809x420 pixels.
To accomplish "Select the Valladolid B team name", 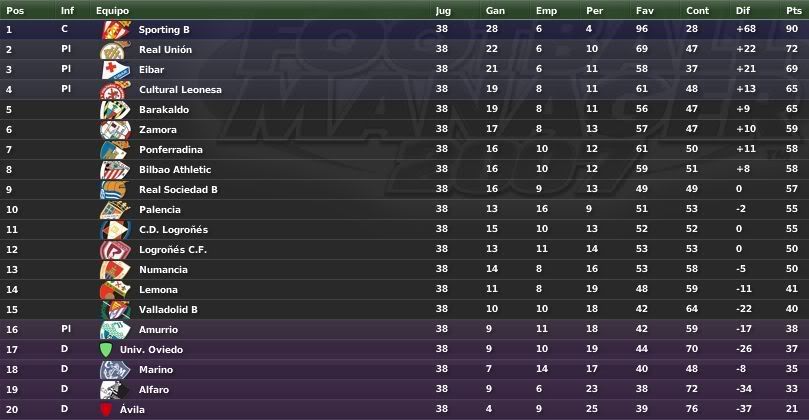I will click(x=168, y=310).
